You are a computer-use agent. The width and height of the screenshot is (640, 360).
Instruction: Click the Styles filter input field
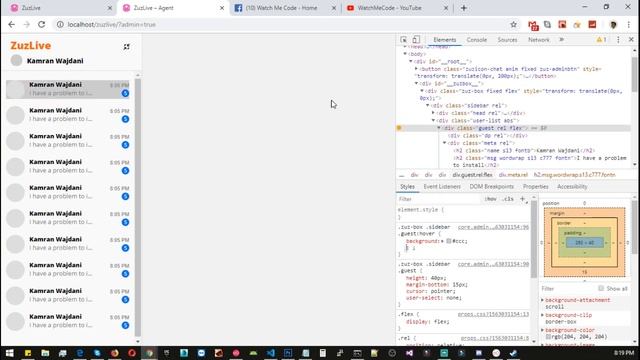[439, 199]
